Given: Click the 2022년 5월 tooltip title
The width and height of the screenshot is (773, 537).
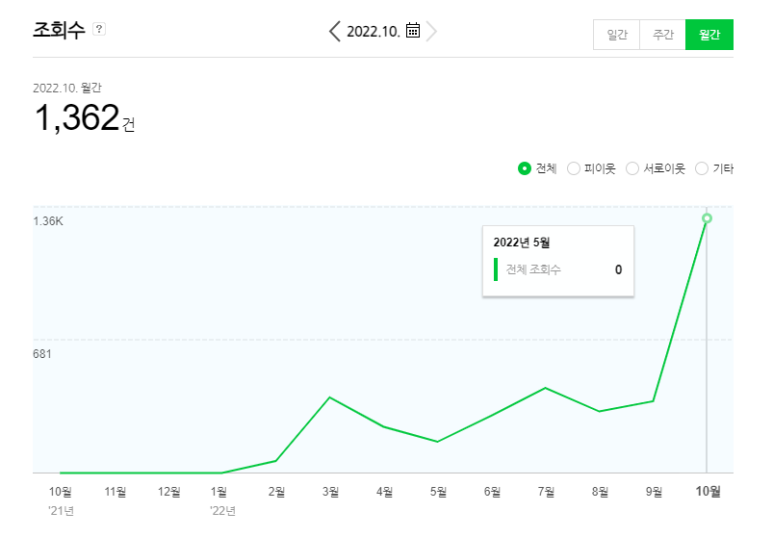Looking at the screenshot, I should tap(522, 243).
